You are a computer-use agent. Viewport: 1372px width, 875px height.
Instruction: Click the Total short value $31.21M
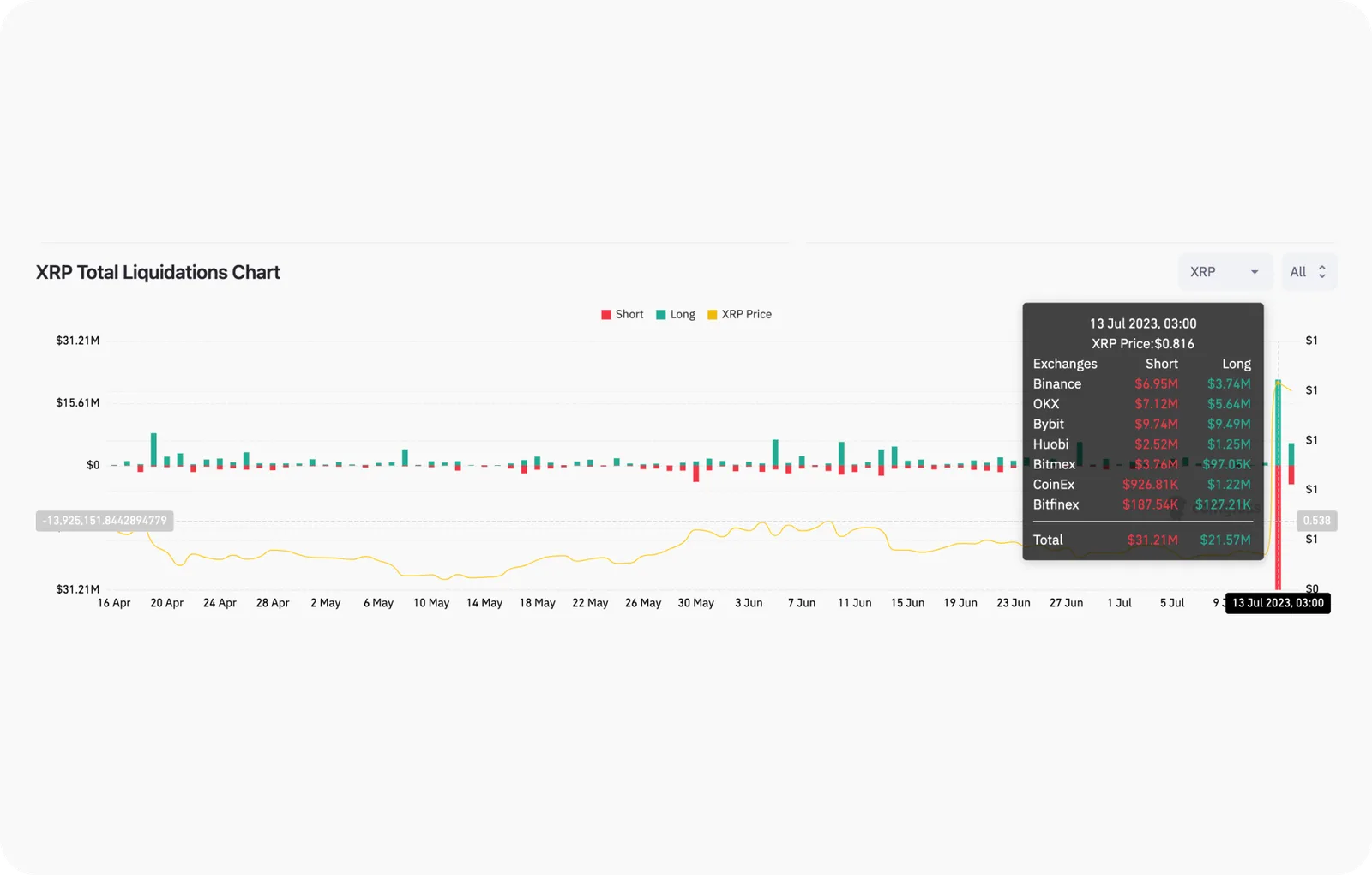coord(1152,540)
